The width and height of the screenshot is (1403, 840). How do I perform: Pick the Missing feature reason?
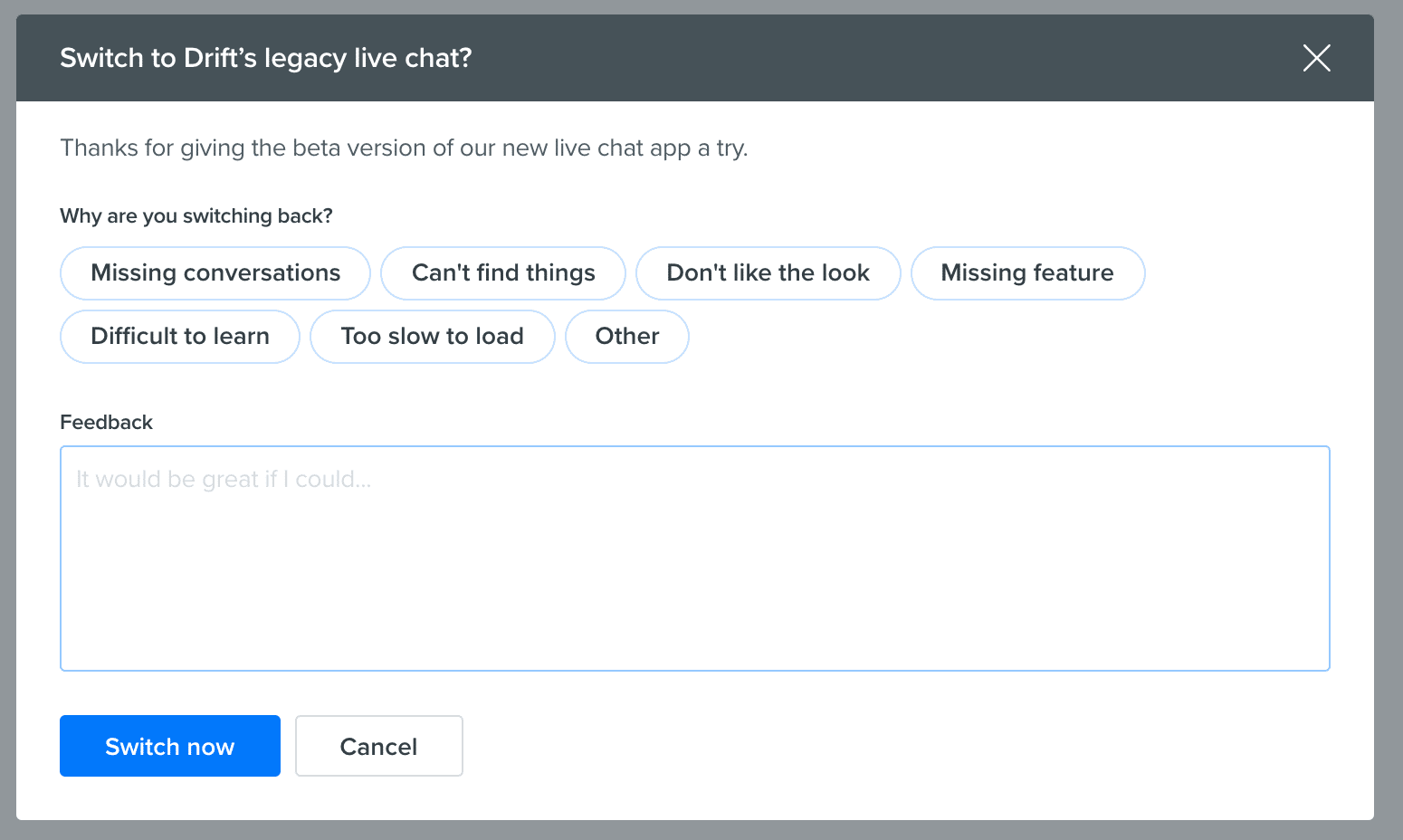(x=1027, y=273)
